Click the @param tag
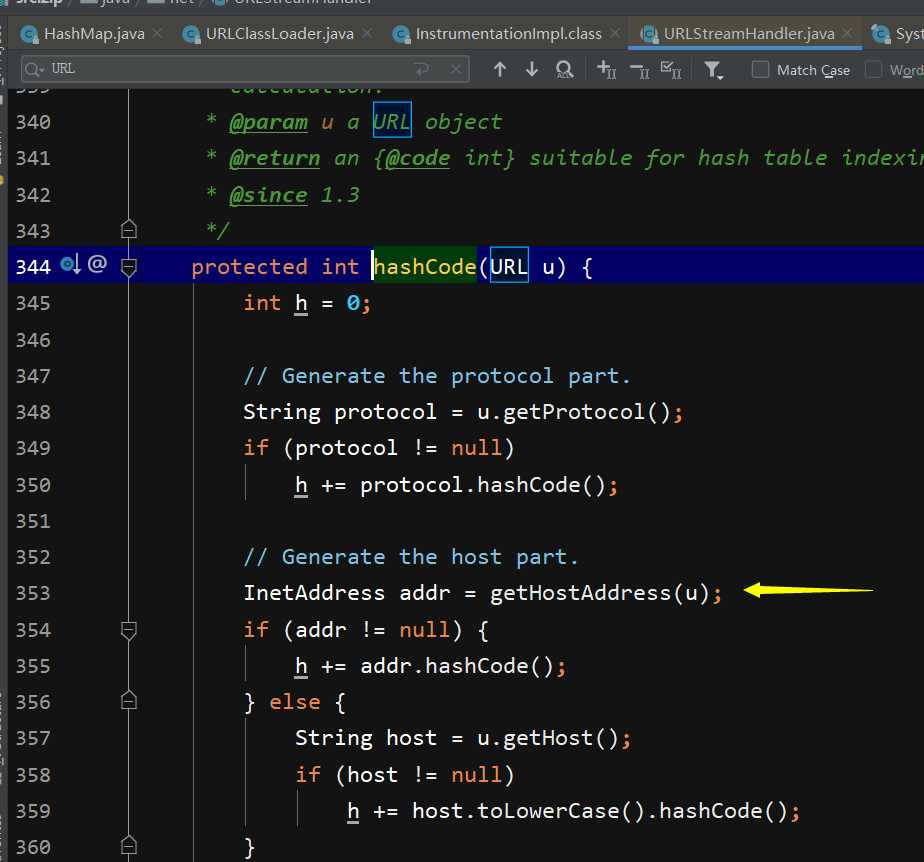924x862 pixels. click(268, 123)
